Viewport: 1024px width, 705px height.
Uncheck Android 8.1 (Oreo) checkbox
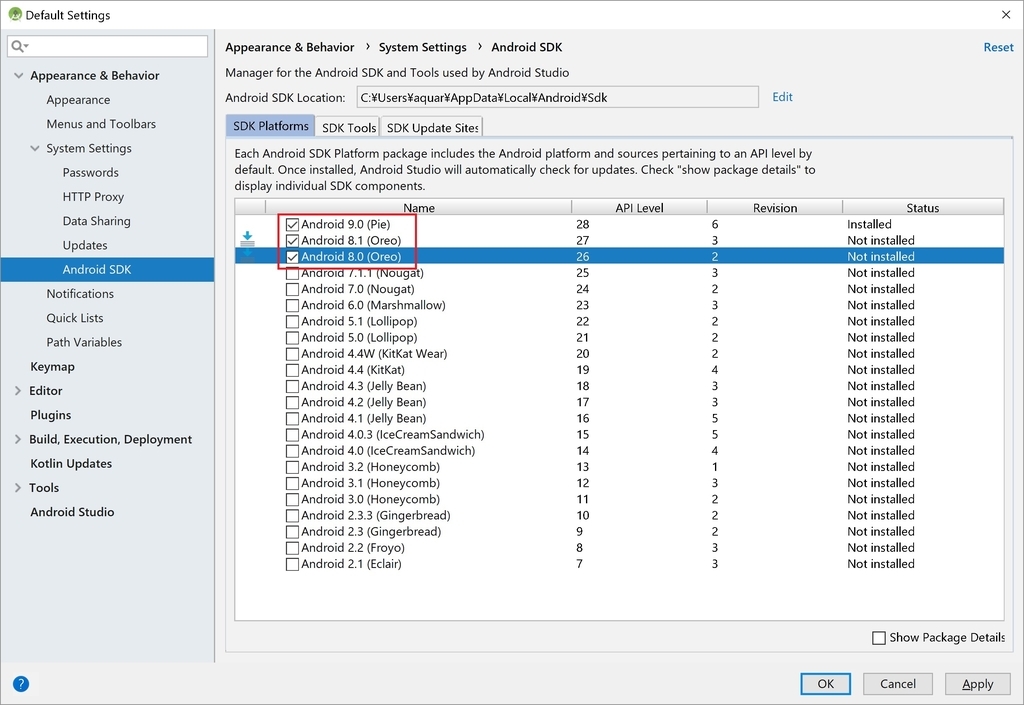[292, 241]
